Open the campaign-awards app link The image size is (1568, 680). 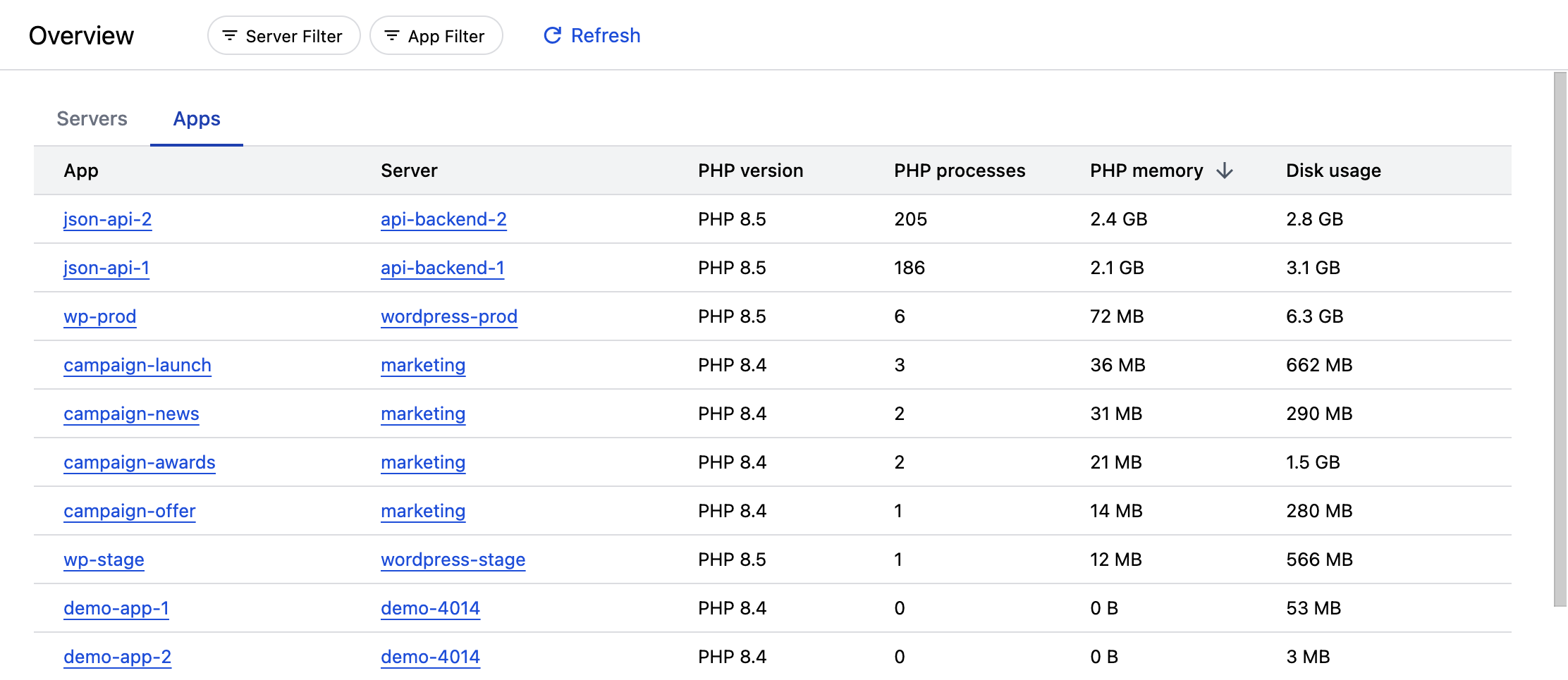tap(139, 462)
